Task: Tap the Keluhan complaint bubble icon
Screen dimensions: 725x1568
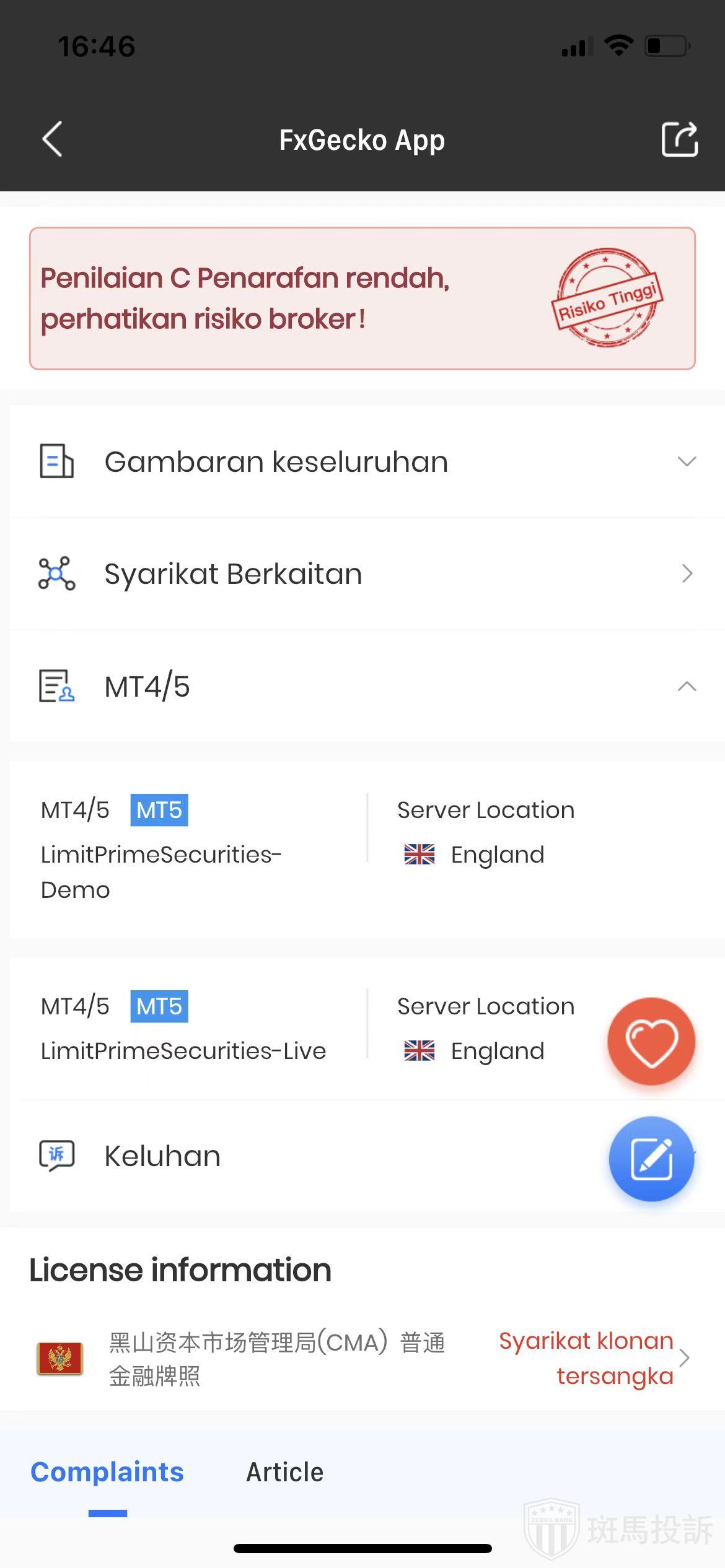Action: click(56, 1156)
